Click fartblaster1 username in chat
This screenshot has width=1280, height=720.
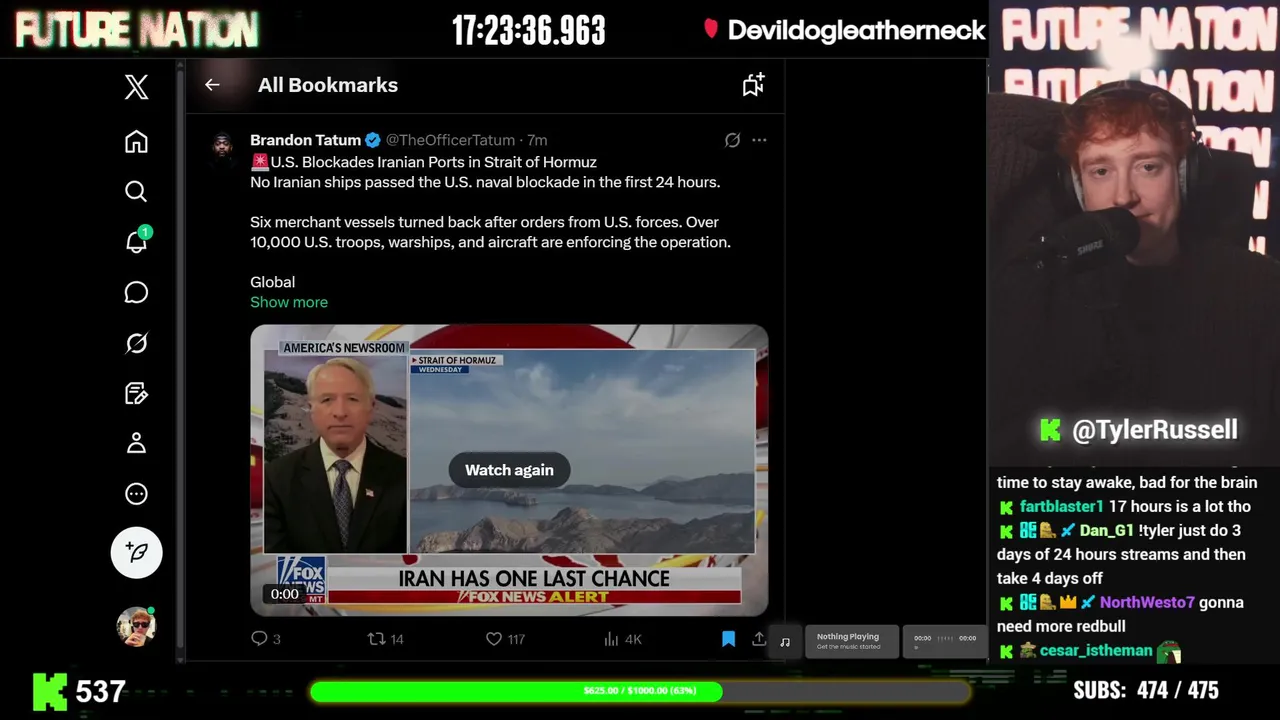pos(1061,507)
